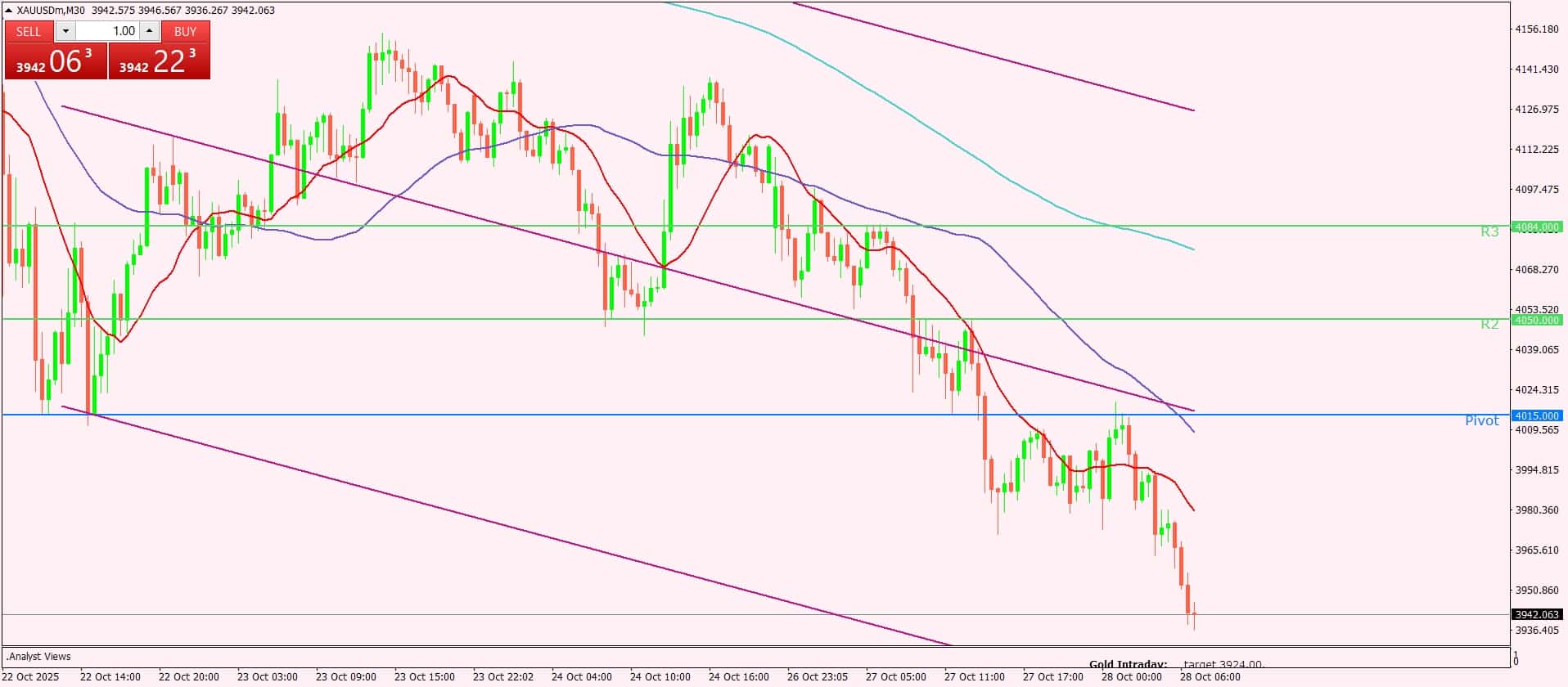Focus the 1.00 lot volume field
This screenshot has width=1568, height=687.
[108, 31]
